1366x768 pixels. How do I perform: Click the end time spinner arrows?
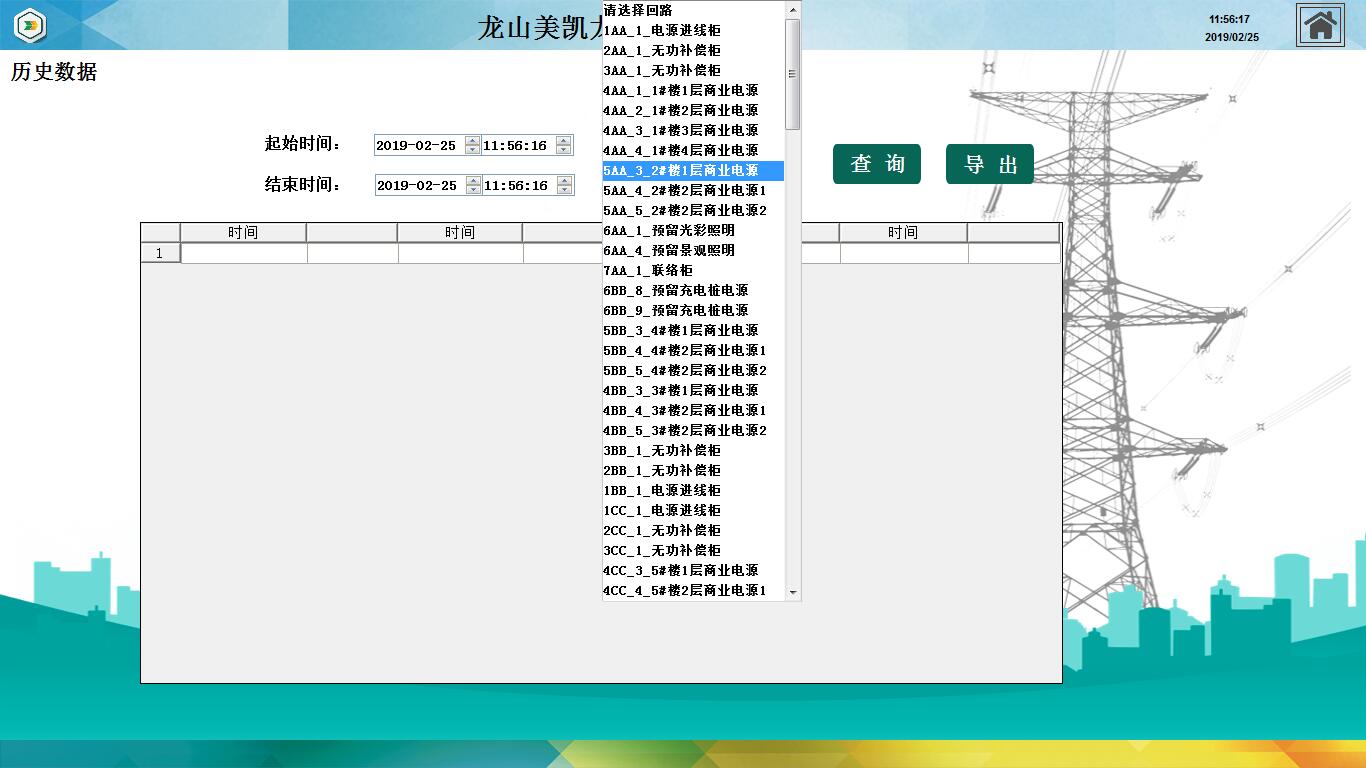tap(564, 186)
